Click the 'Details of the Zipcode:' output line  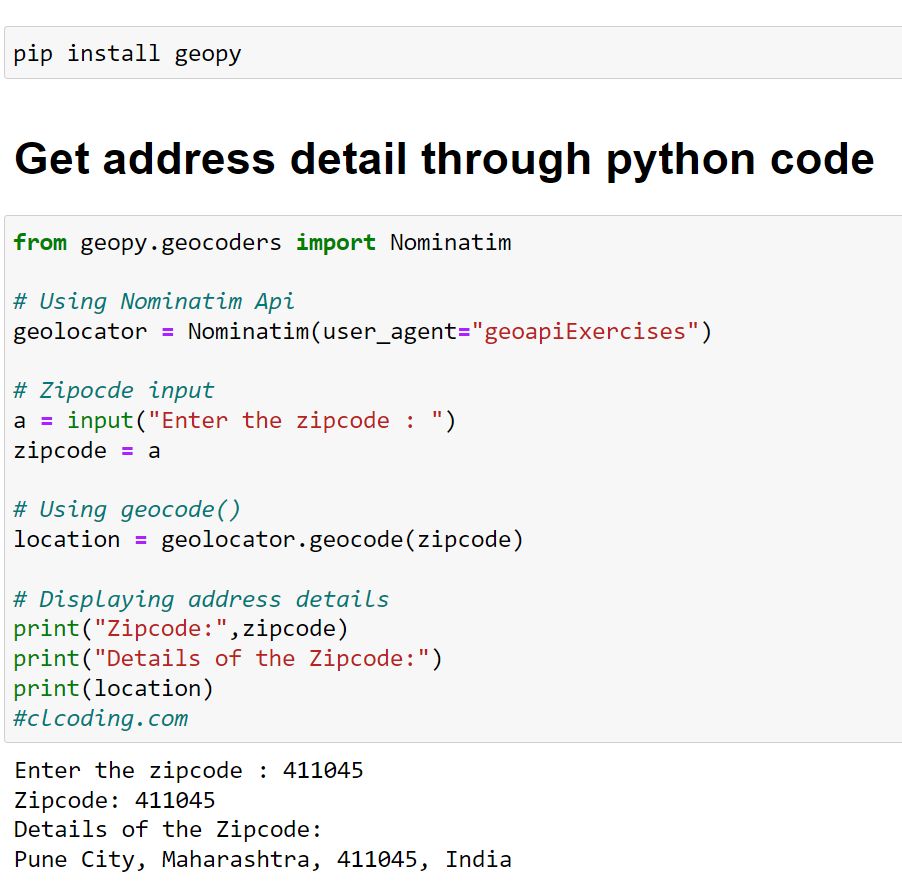click(168, 829)
